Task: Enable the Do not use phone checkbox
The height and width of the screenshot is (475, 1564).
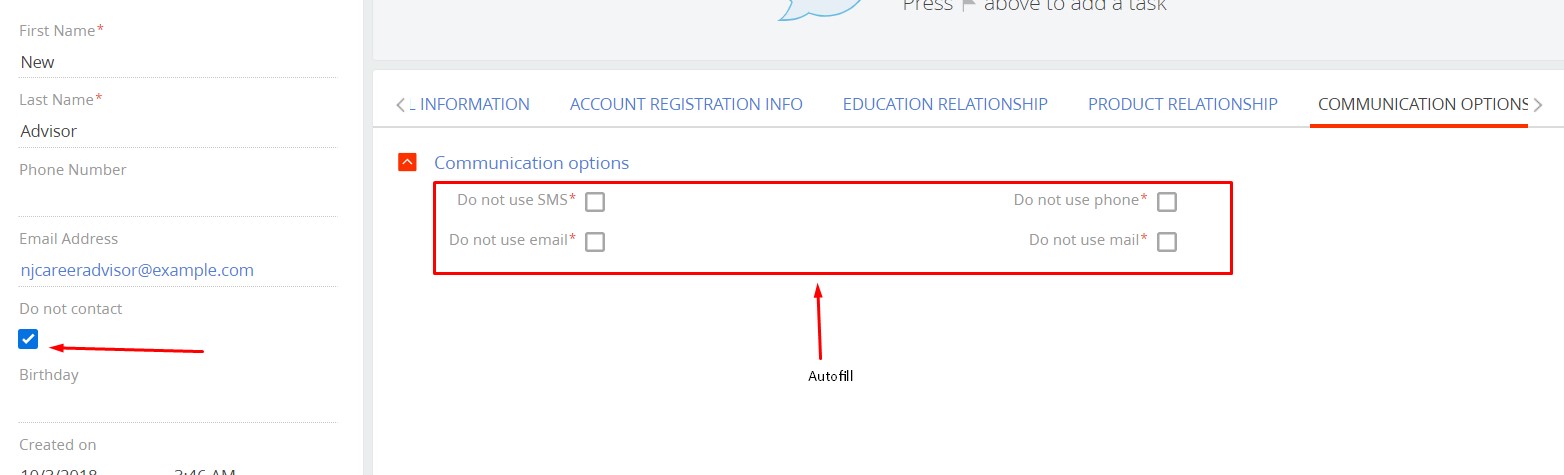Action: coord(1167,202)
